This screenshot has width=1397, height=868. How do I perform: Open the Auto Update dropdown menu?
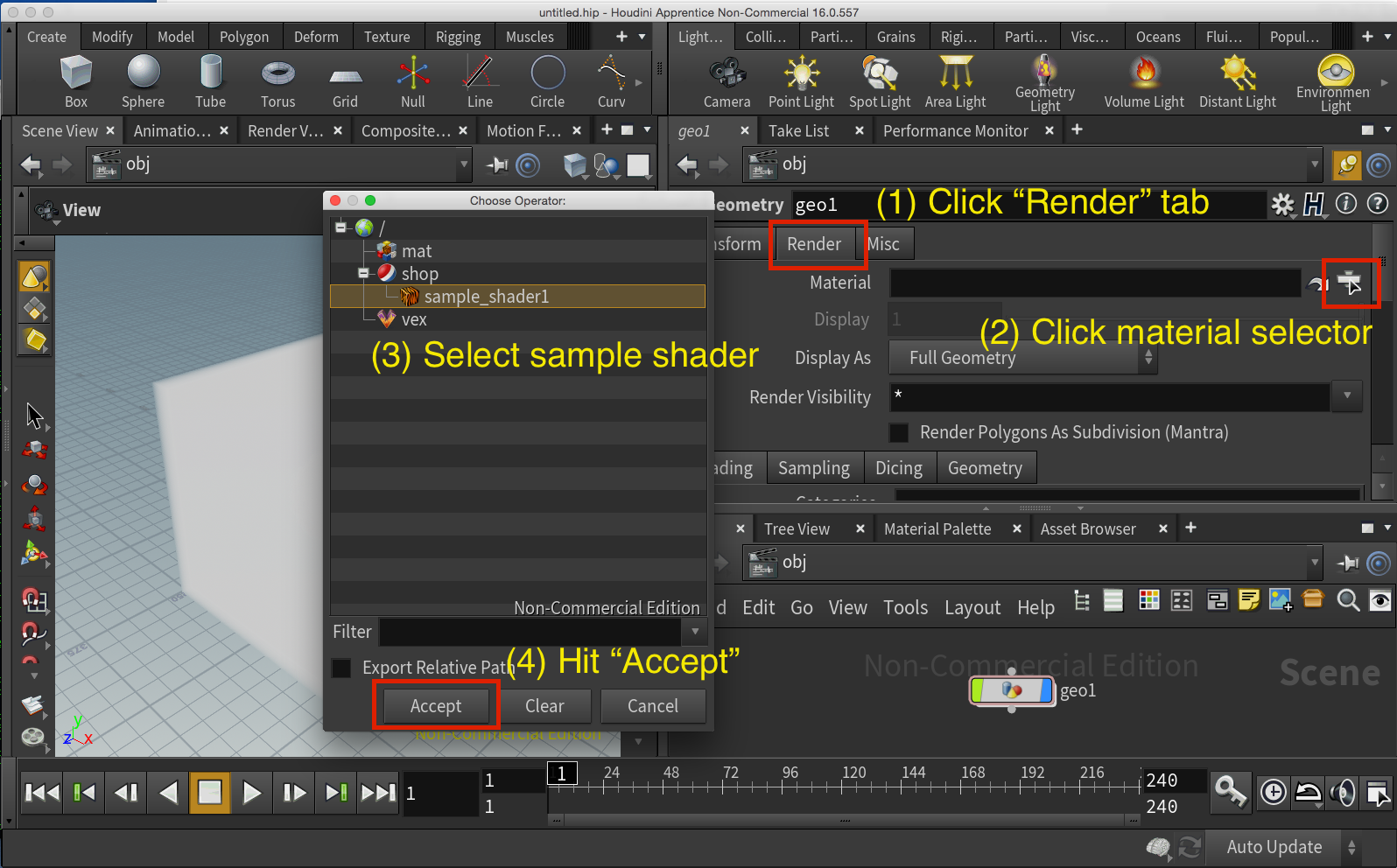click(x=1351, y=847)
